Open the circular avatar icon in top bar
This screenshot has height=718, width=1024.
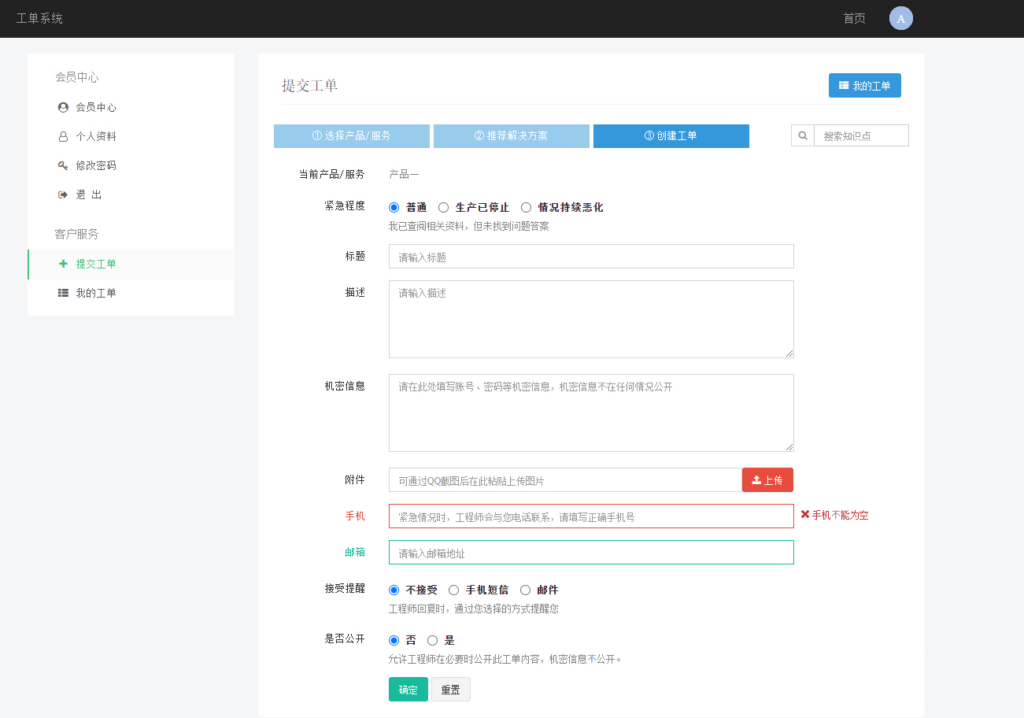pos(901,18)
